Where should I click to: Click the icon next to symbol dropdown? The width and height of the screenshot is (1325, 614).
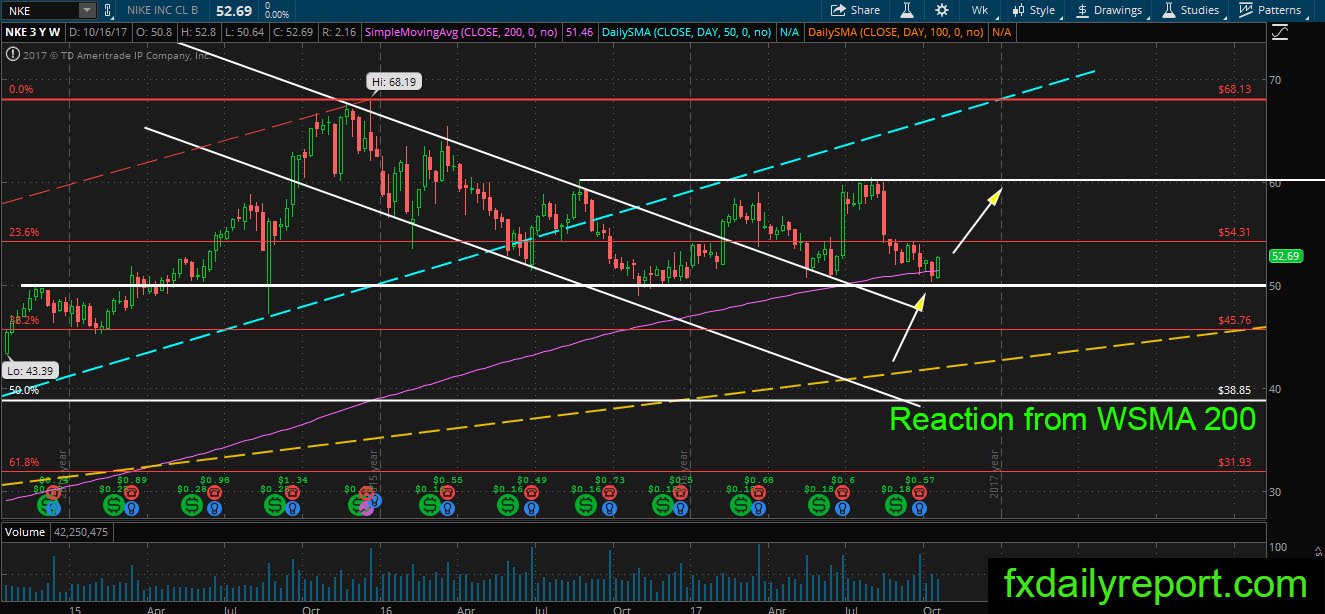pos(106,10)
